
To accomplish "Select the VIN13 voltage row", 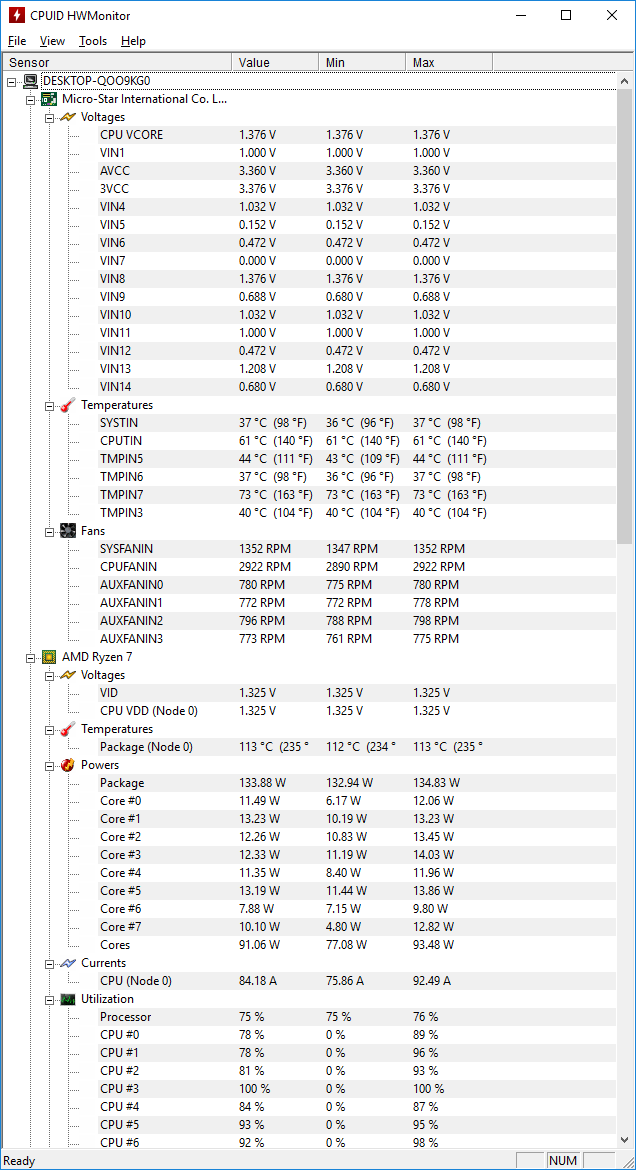I will pyautogui.click(x=357, y=369).
